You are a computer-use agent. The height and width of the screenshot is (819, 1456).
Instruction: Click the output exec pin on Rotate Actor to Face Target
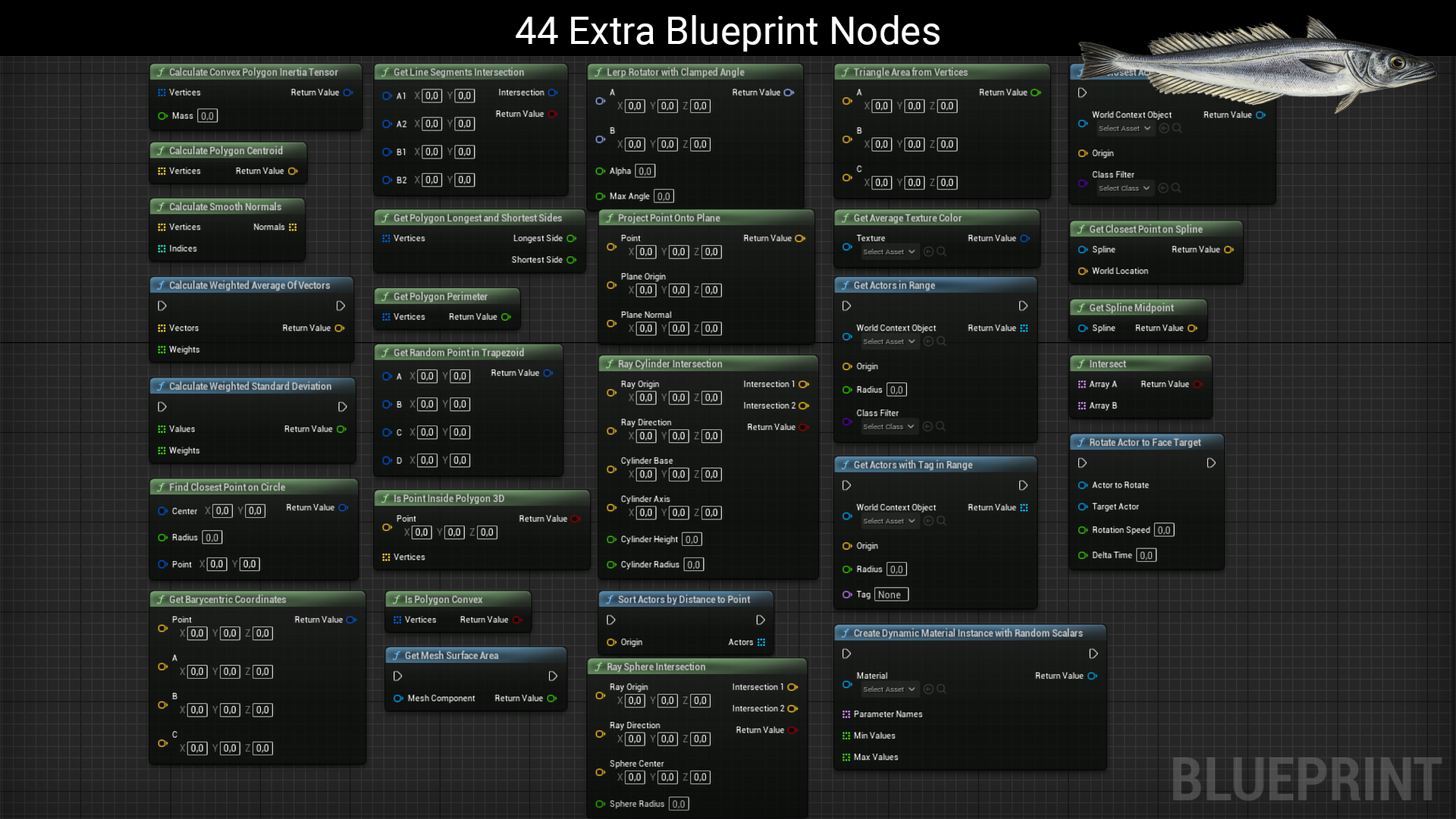tap(1211, 463)
